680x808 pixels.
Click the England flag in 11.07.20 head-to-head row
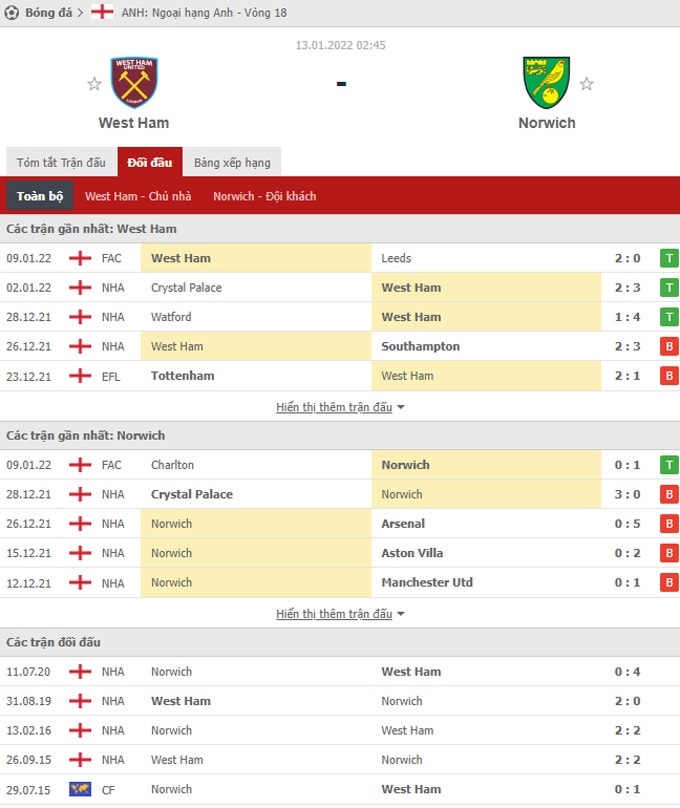80,671
